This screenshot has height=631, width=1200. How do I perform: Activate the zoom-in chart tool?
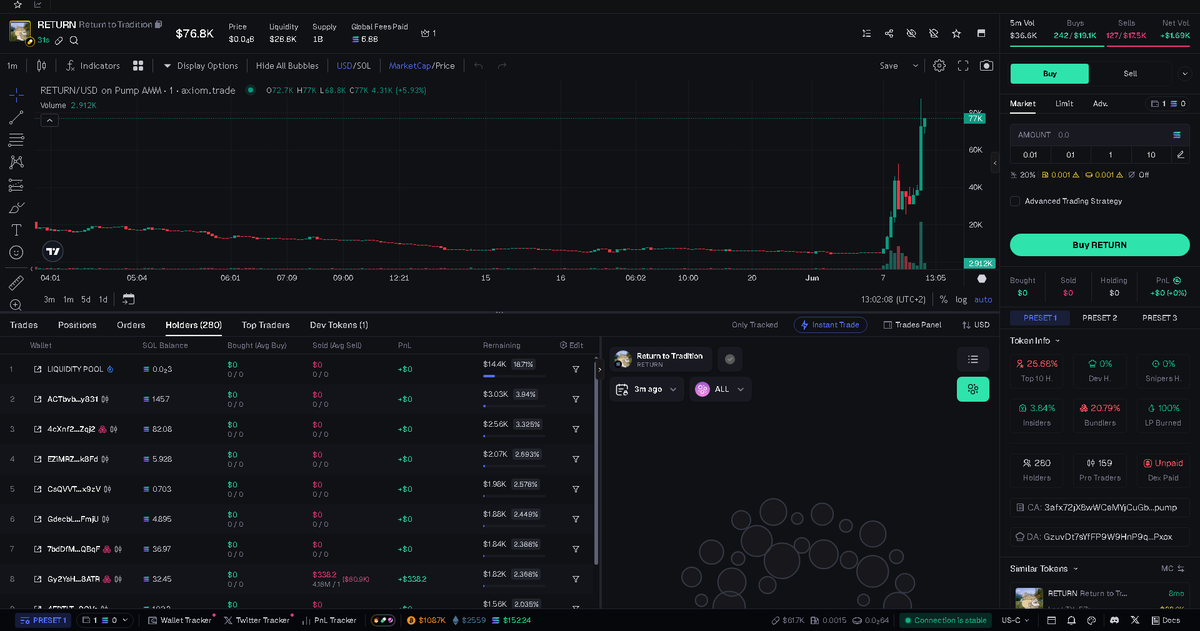click(16, 304)
